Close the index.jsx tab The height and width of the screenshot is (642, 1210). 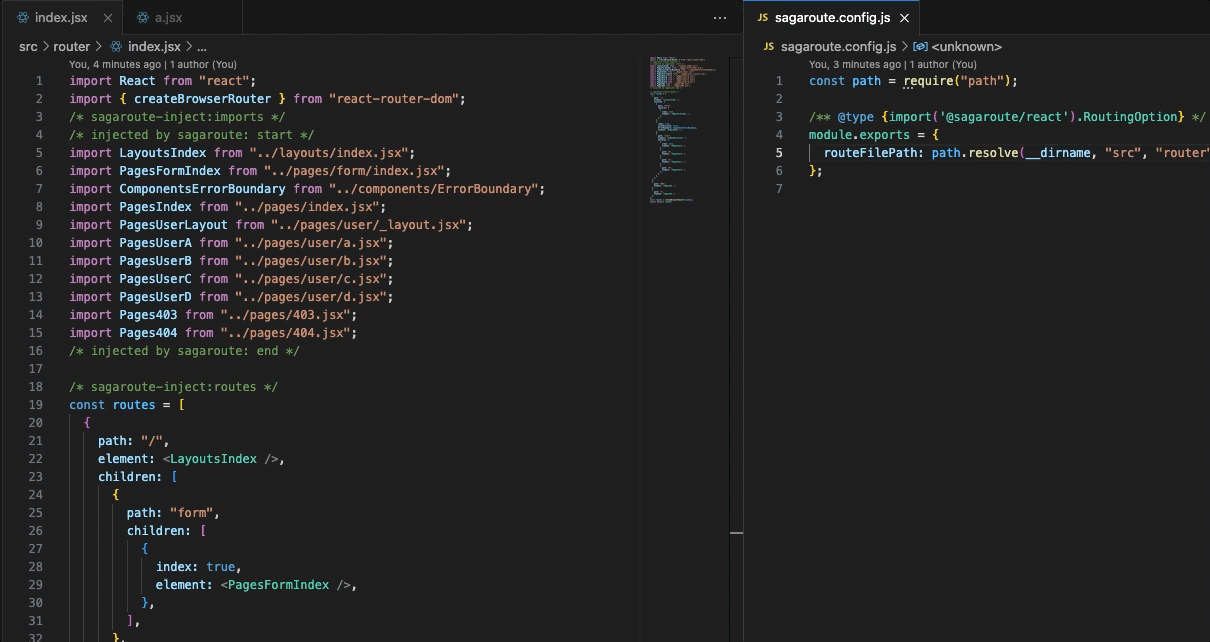point(108,18)
